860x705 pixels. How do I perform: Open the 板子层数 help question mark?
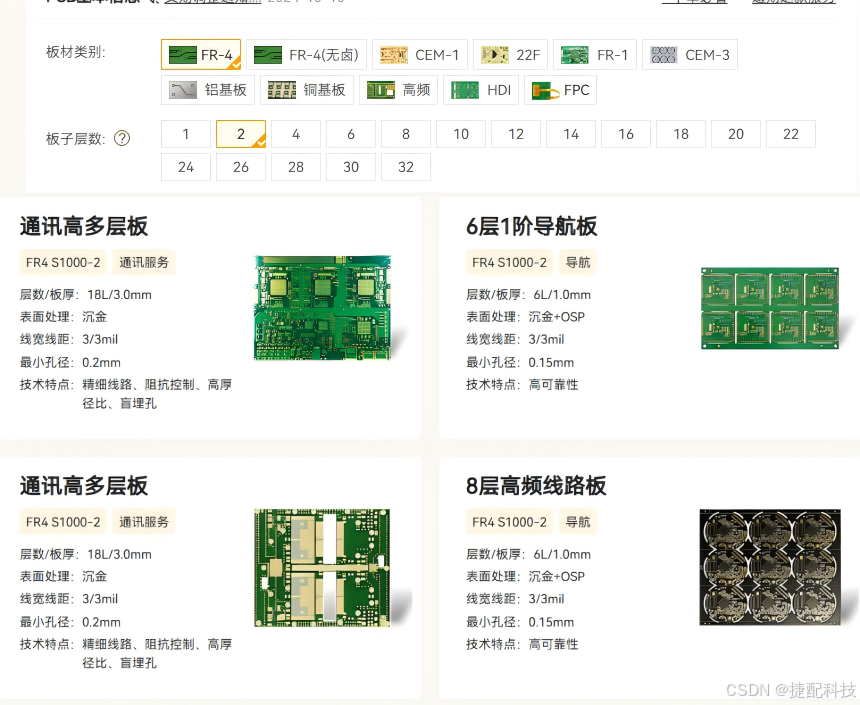tap(122, 138)
